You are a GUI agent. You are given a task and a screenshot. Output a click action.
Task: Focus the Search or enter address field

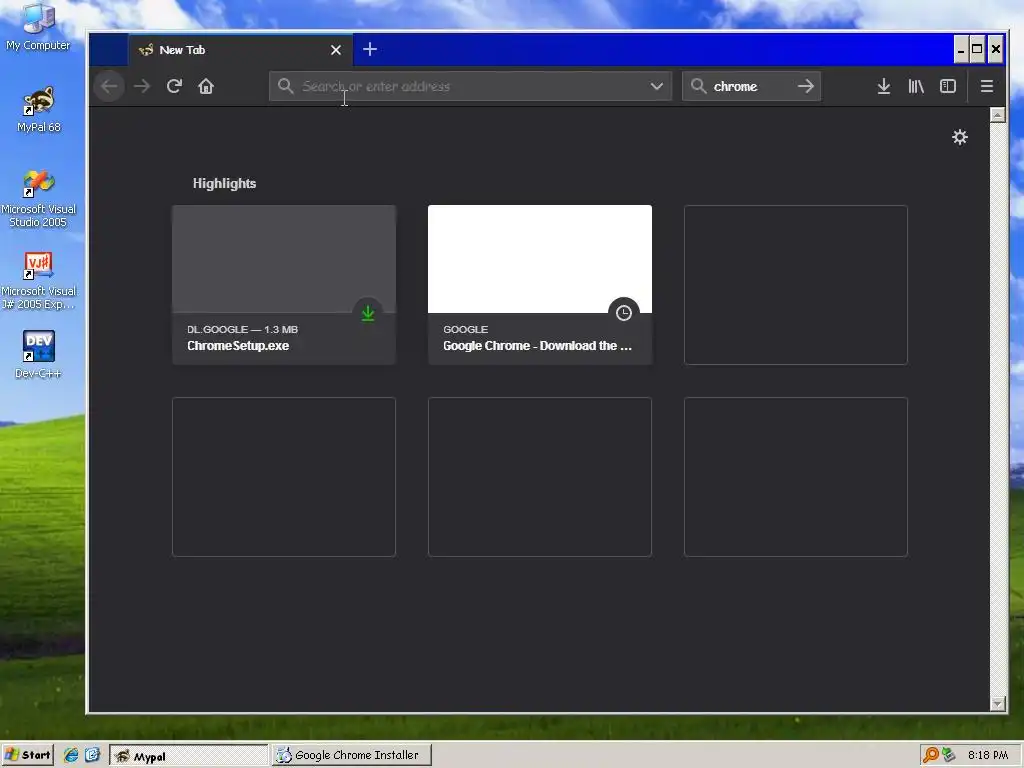tap(470, 86)
